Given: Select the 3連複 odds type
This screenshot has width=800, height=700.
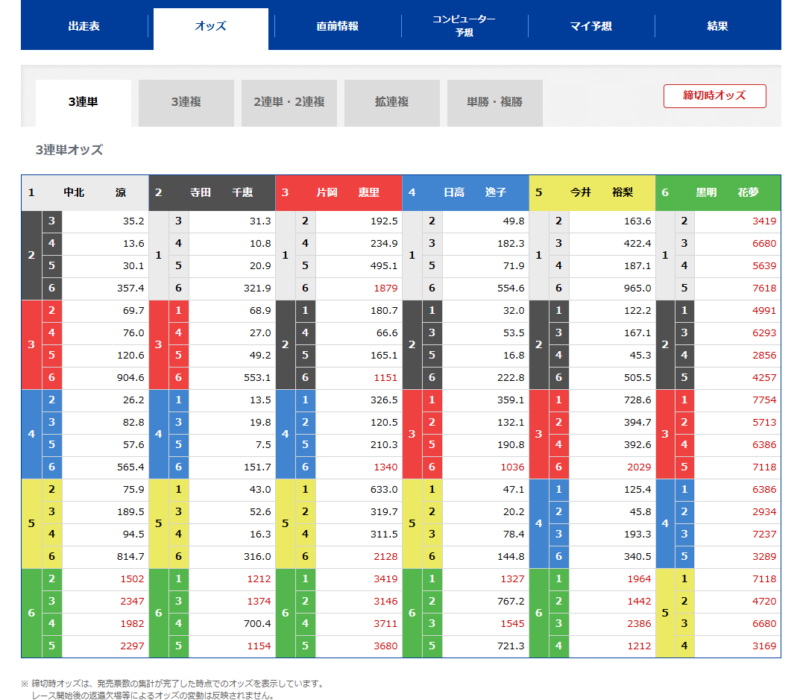Looking at the screenshot, I should [186, 102].
